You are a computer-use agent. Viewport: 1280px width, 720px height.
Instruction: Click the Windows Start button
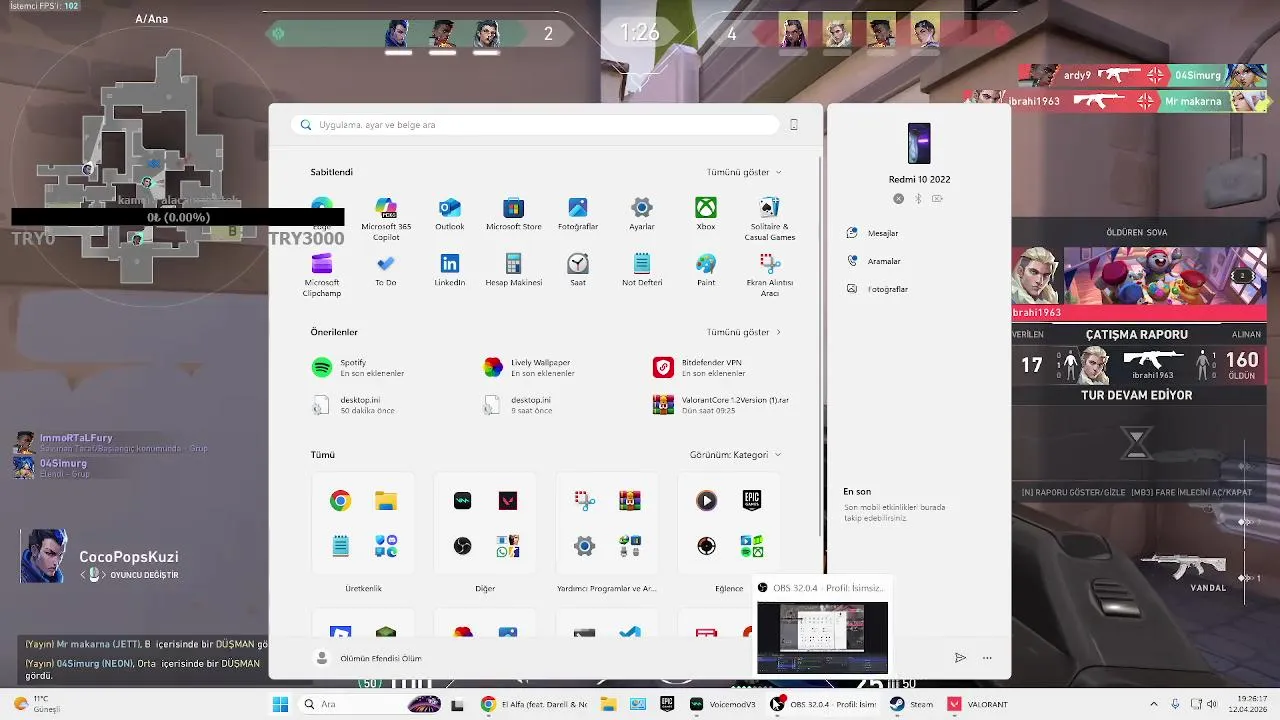[x=280, y=704]
